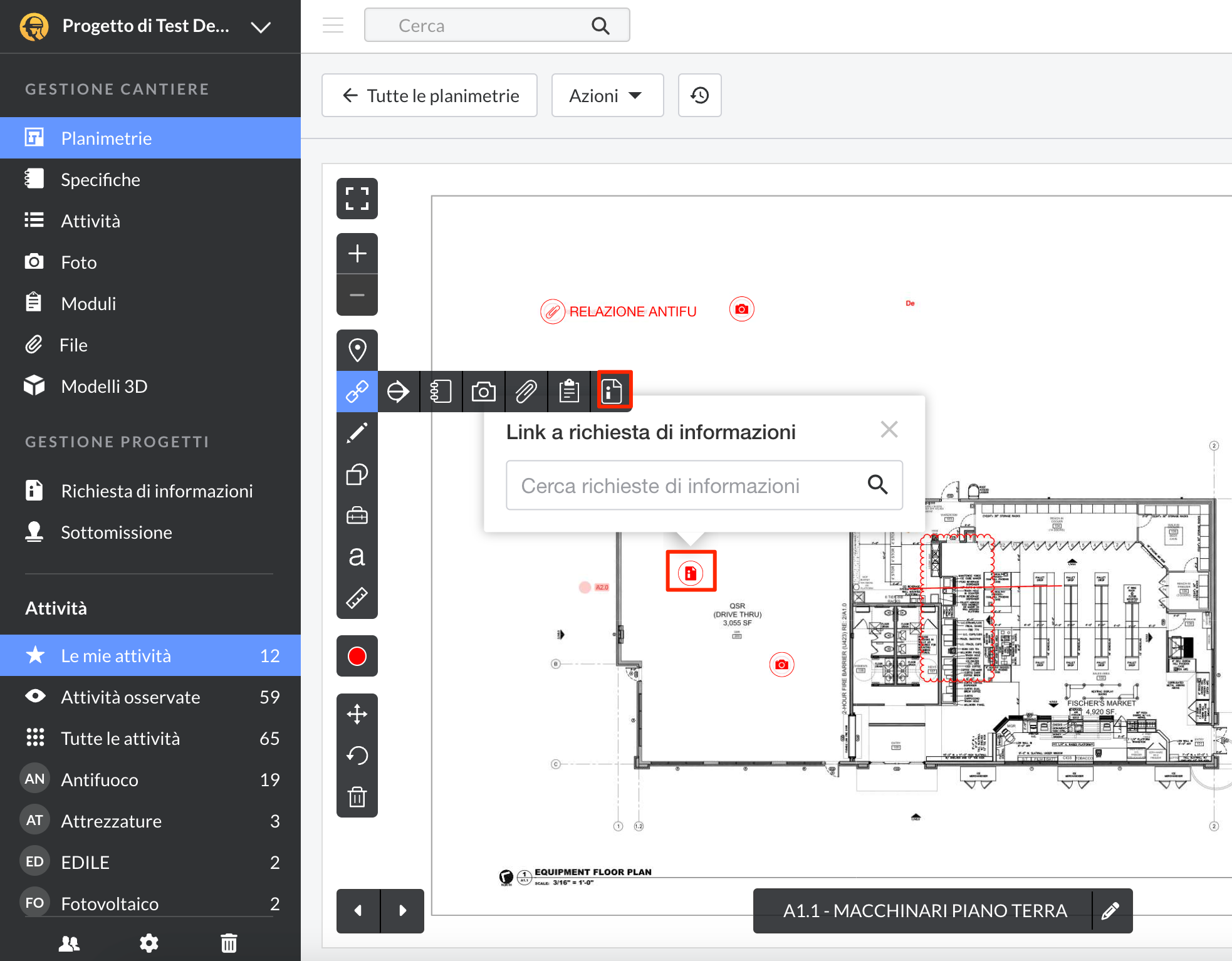1232x961 pixels.
Task: Select the text annotation 'a' tool
Action: (357, 557)
